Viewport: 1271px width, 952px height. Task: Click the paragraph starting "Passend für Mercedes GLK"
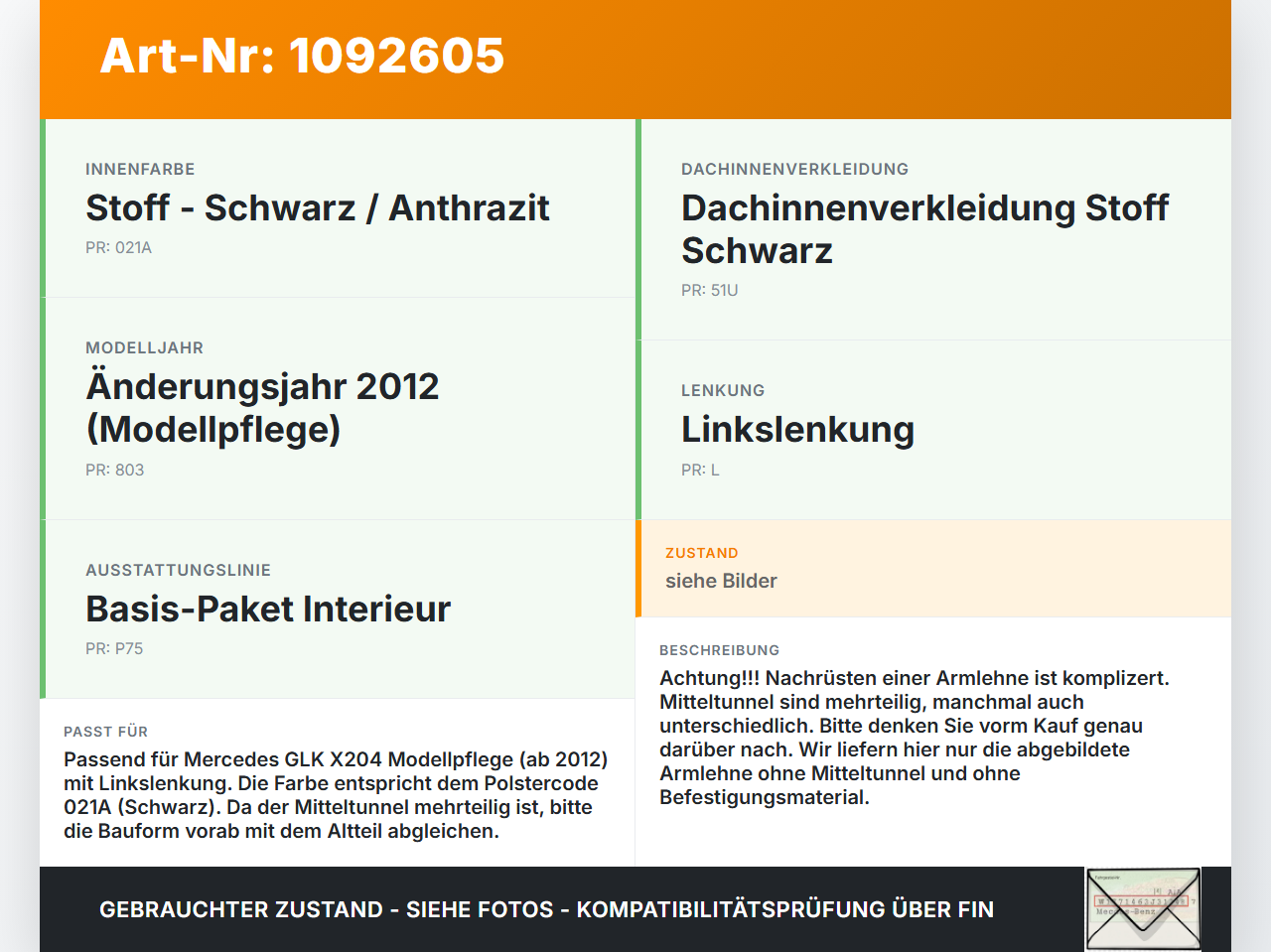pyautogui.click(x=336, y=795)
